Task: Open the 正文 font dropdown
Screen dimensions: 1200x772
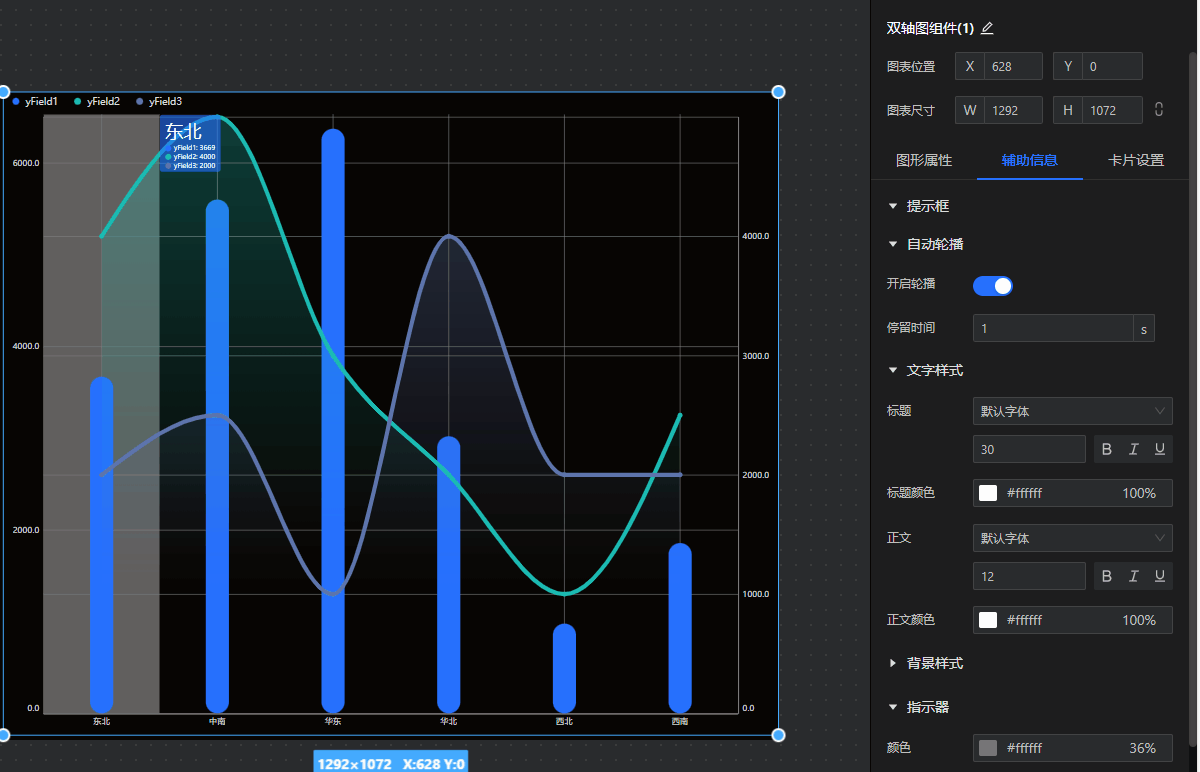Action: tap(1072, 538)
